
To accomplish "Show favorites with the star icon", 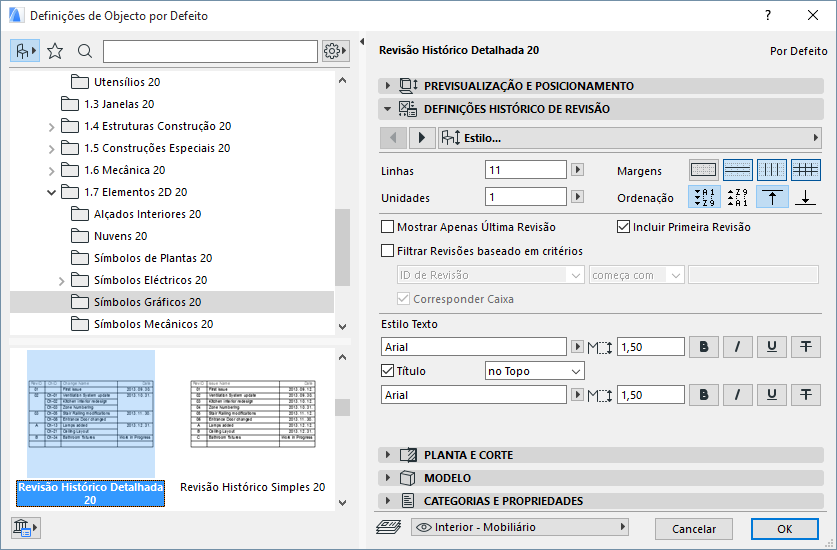I will point(55,51).
